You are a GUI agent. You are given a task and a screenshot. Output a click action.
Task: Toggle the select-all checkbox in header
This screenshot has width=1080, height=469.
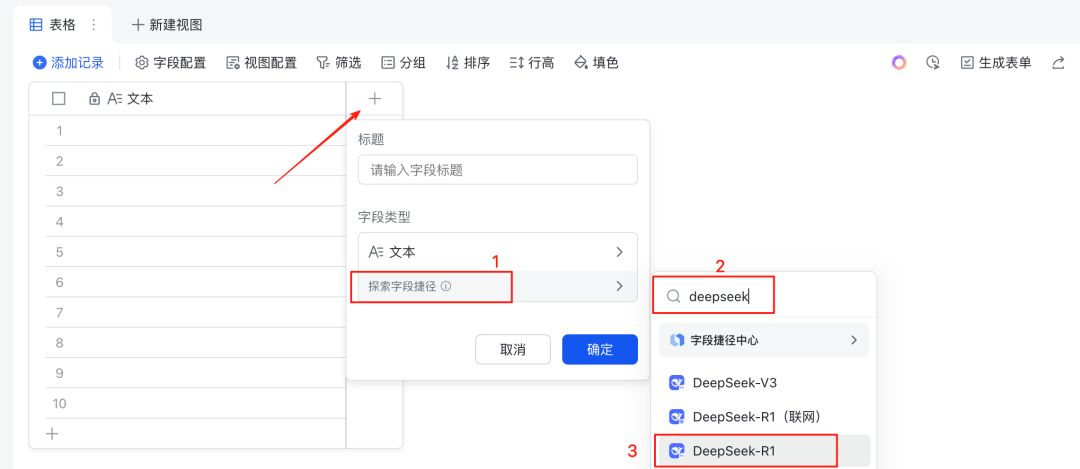(59, 98)
